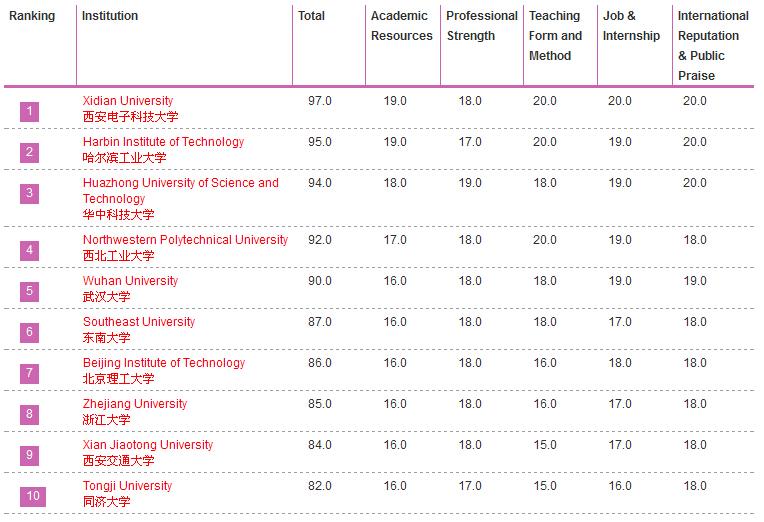Screen dimensions: 764x522
Task: Select Beijing Institute's Job & Internship 18.0
Action: click(x=620, y=363)
